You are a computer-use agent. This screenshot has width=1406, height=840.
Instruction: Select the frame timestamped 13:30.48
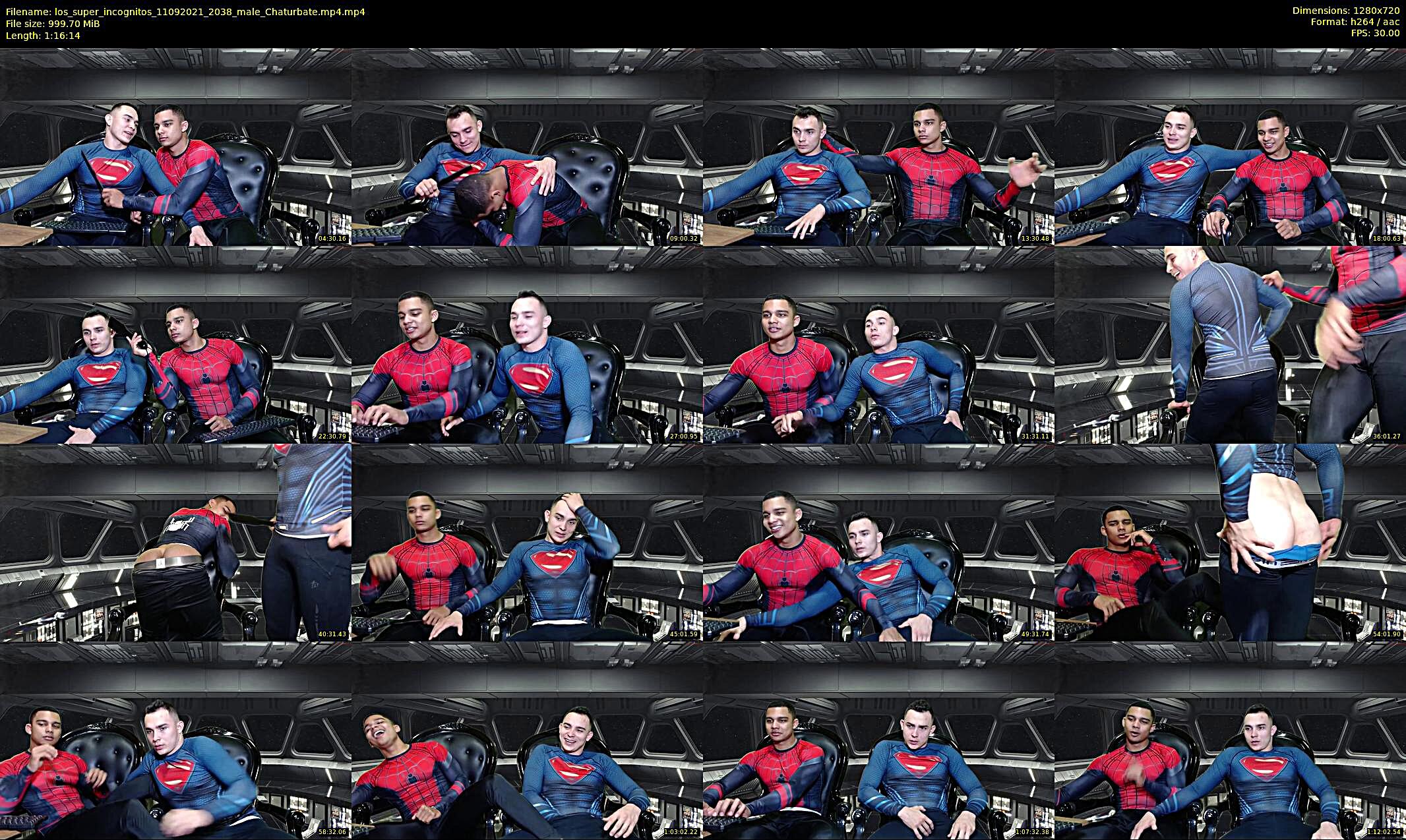(878, 147)
